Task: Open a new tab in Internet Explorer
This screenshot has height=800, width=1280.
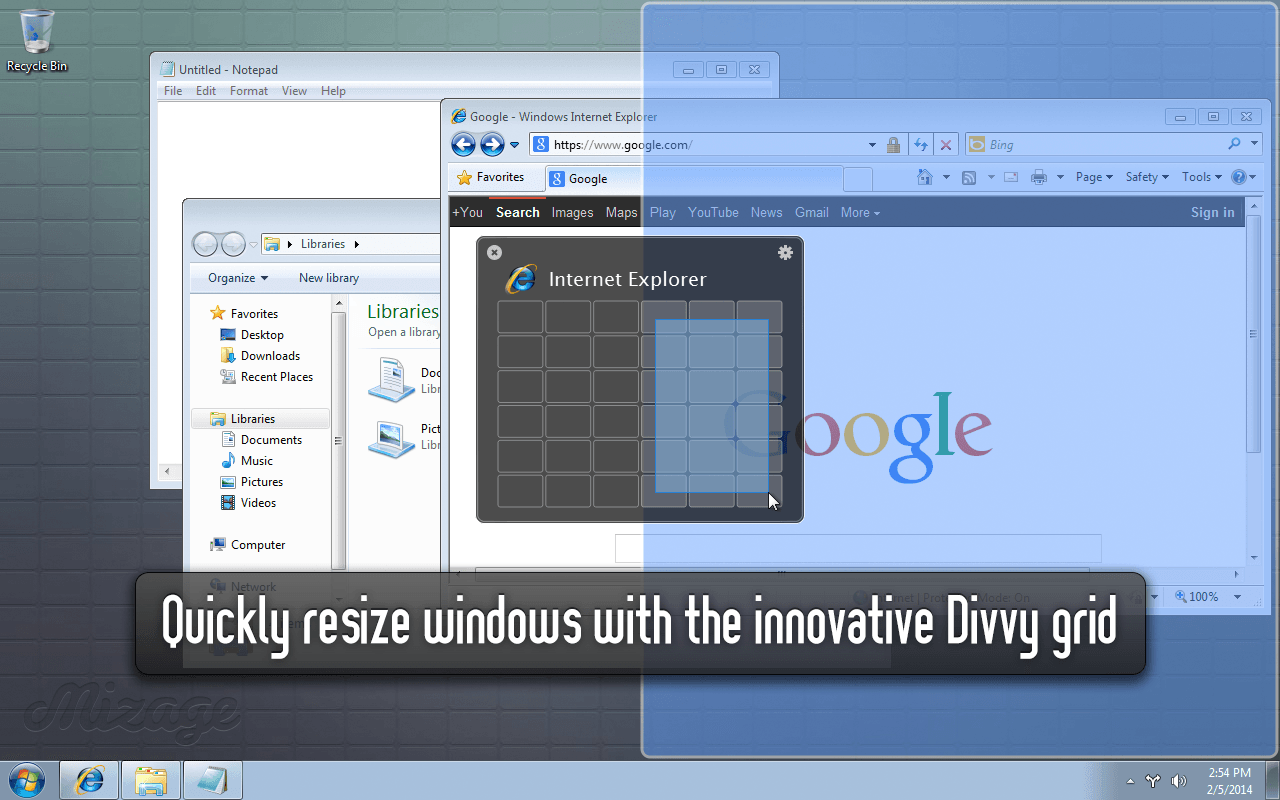Action: [x=858, y=179]
